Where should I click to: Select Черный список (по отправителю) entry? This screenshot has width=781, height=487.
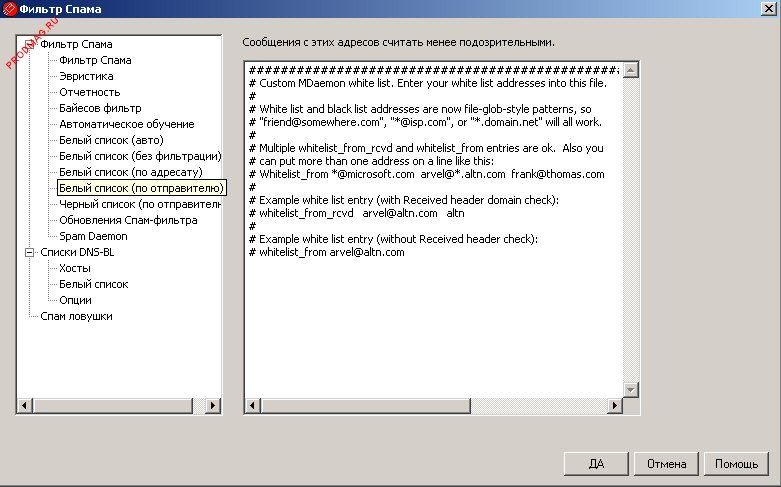(139, 204)
